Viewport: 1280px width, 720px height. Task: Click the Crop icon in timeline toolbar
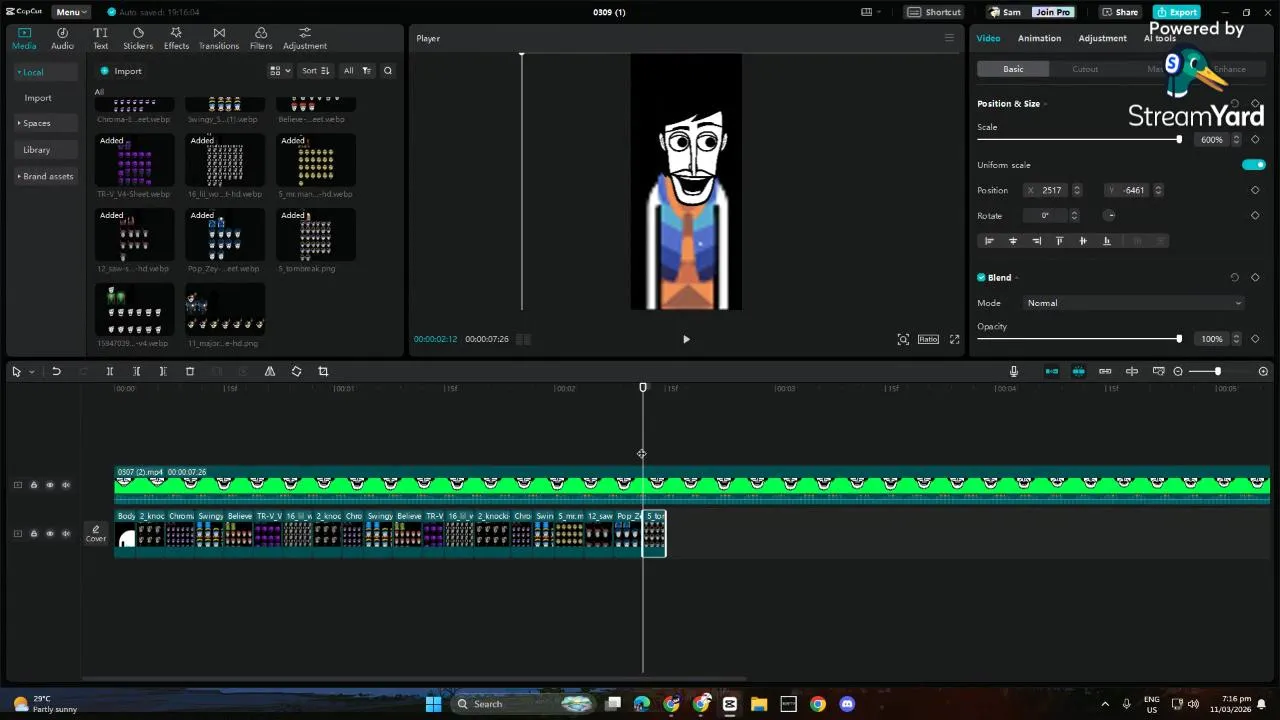(x=323, y=371)
